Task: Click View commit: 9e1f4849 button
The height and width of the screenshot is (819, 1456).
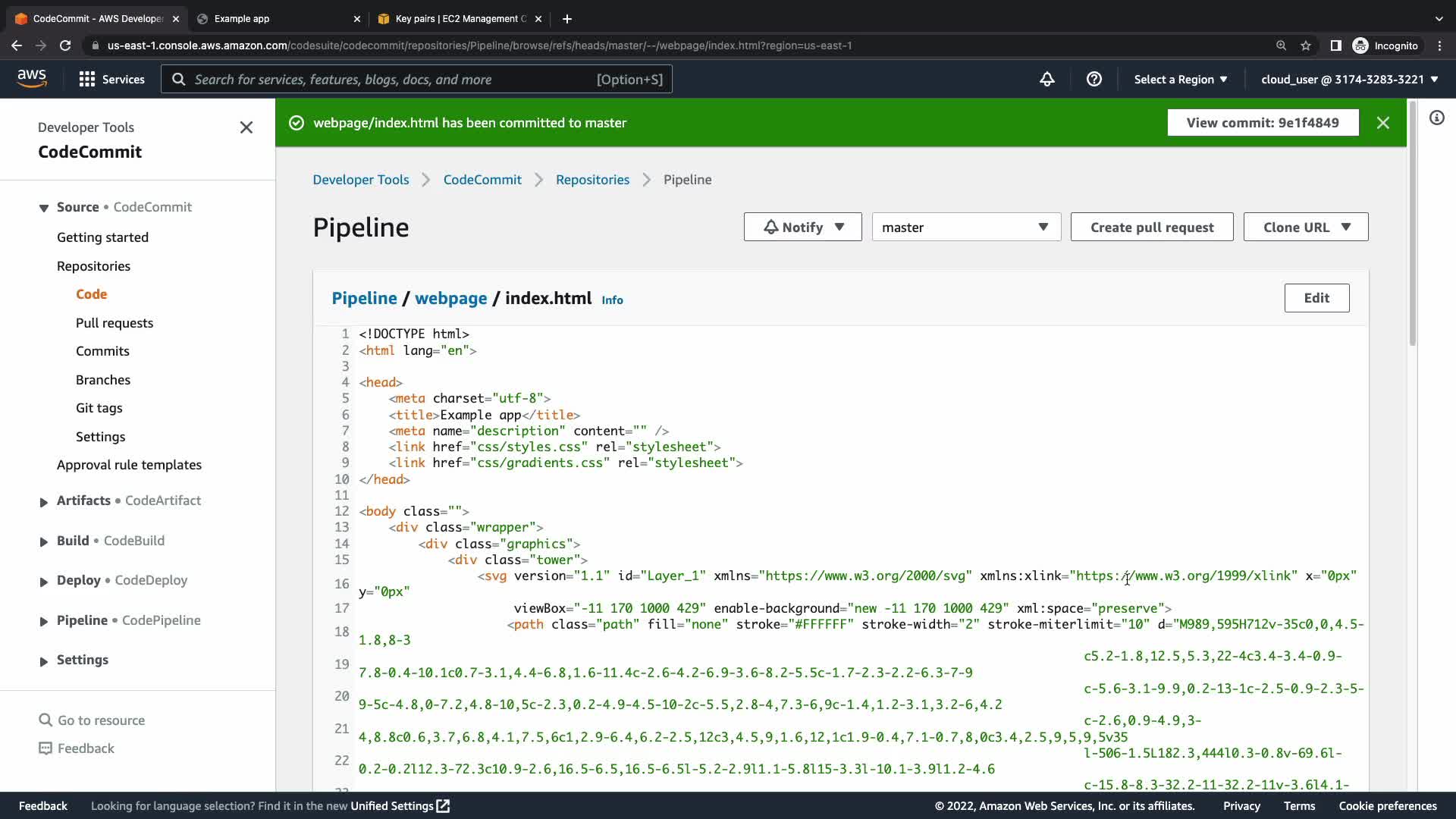Action: pyautogui.click(x=1262, y=123)
